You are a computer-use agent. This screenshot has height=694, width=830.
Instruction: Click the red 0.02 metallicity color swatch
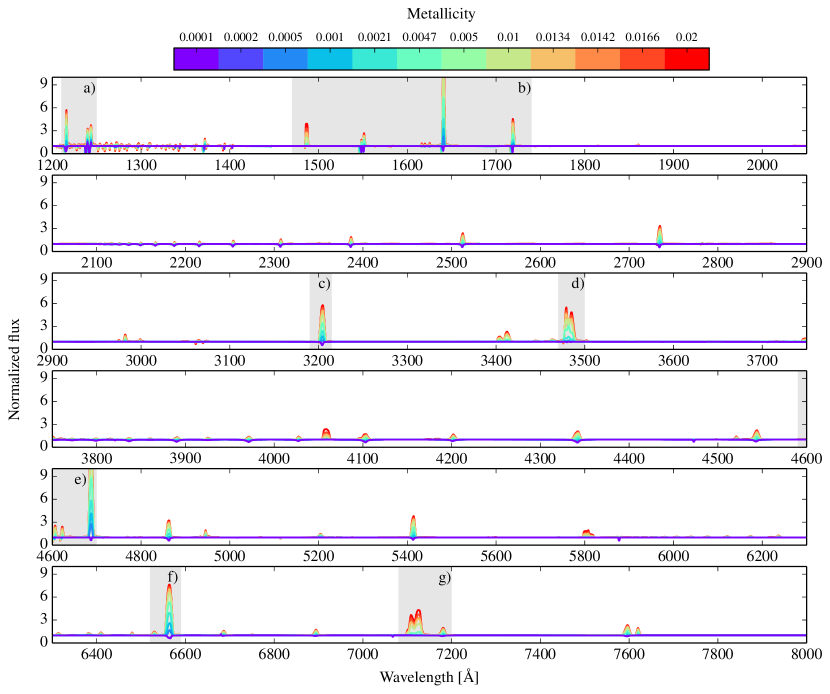(687, 59)
